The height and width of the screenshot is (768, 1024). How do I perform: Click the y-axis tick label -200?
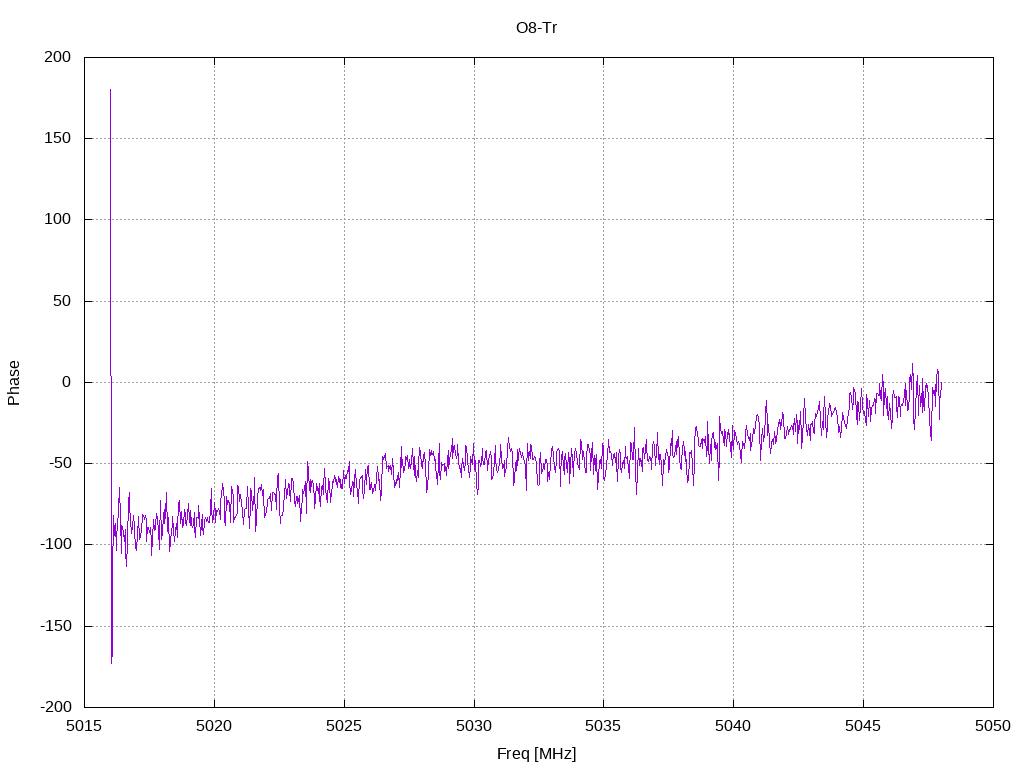[56, 707]
